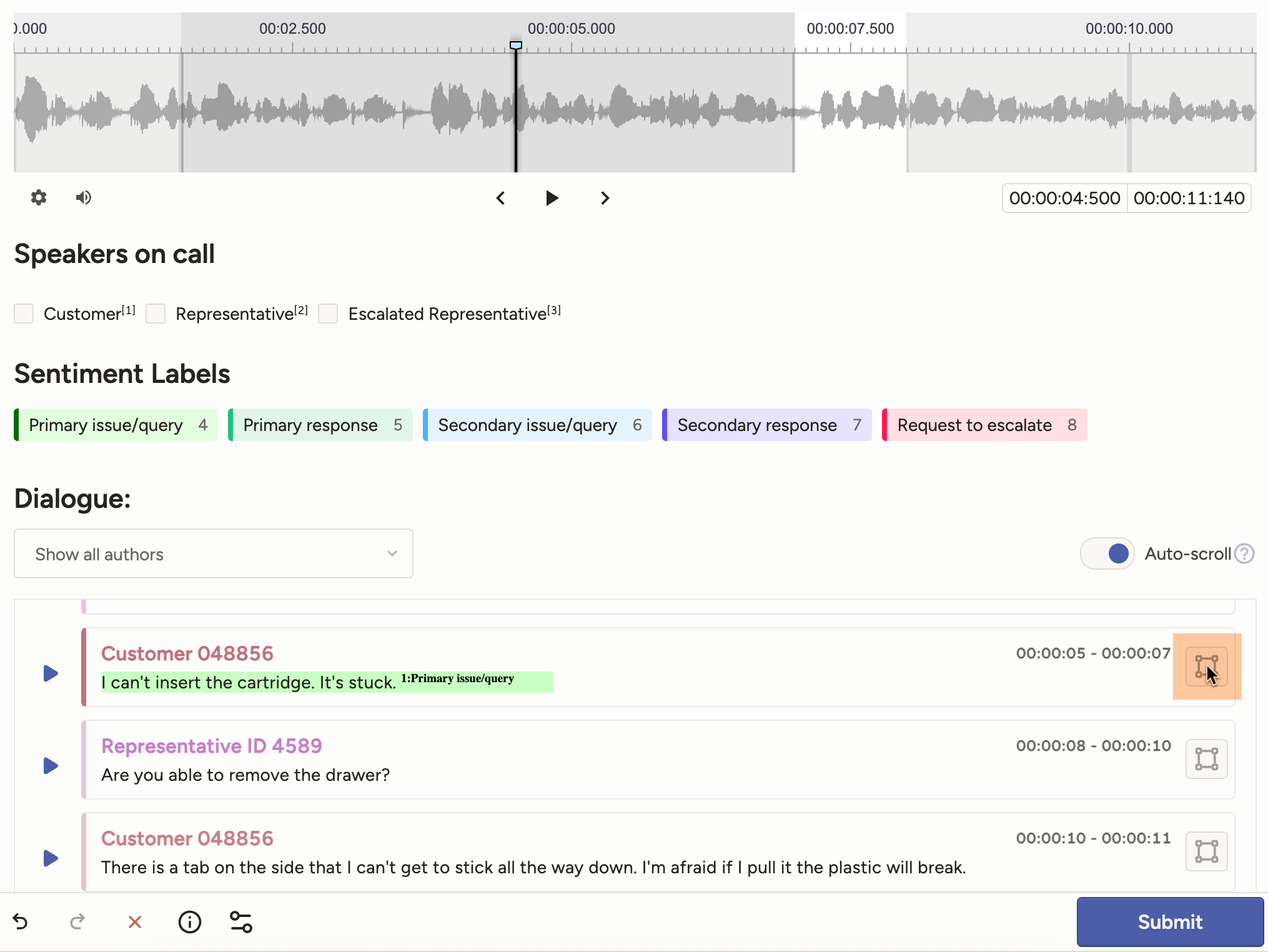
Task: Click the Submit button
Action: 1169,922
